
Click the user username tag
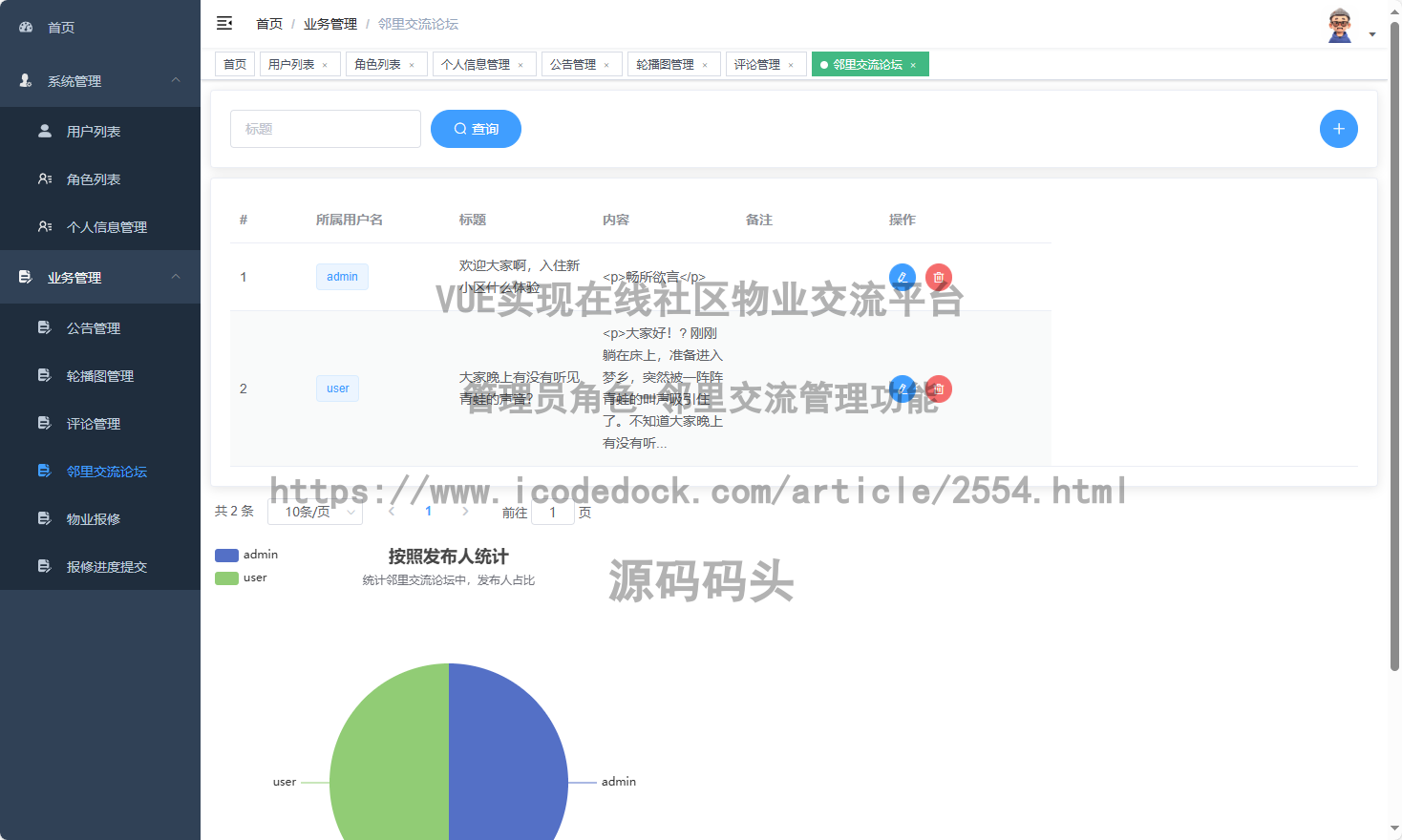(338, 388)
